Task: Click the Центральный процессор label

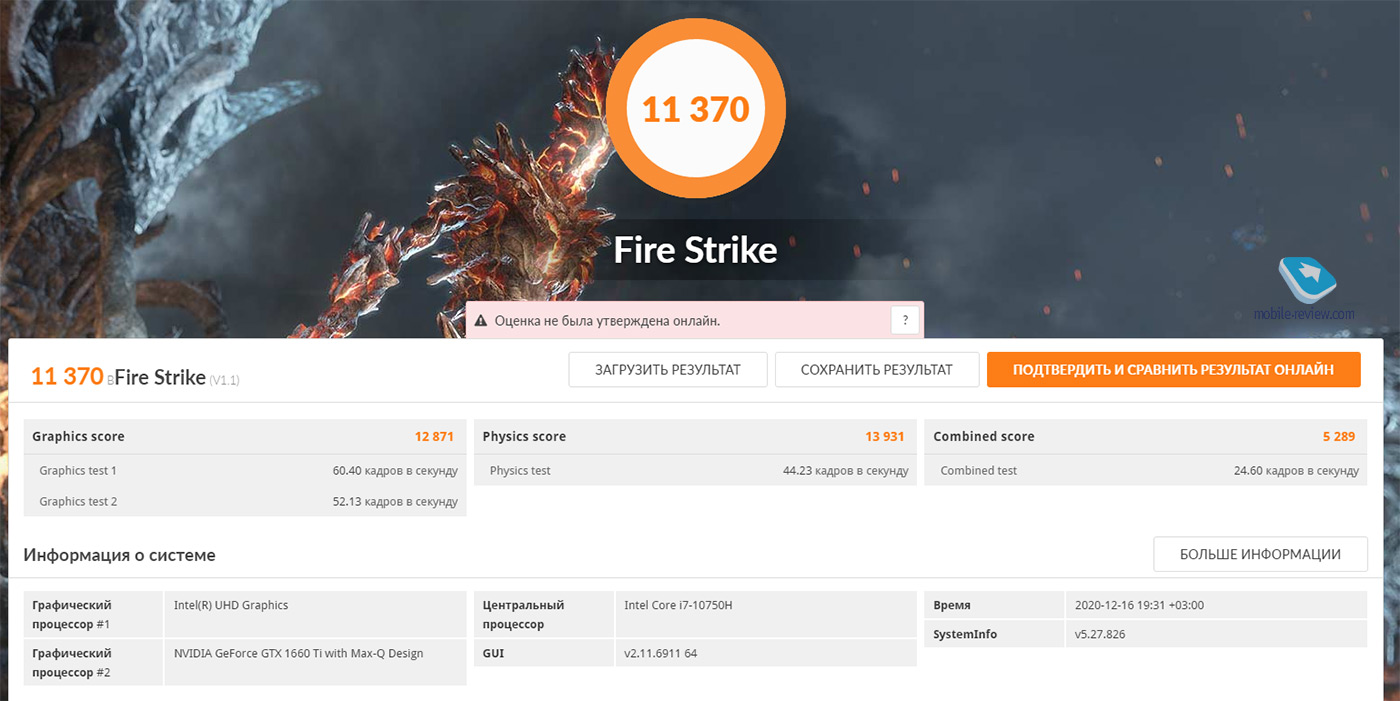Action: (523, 614)
